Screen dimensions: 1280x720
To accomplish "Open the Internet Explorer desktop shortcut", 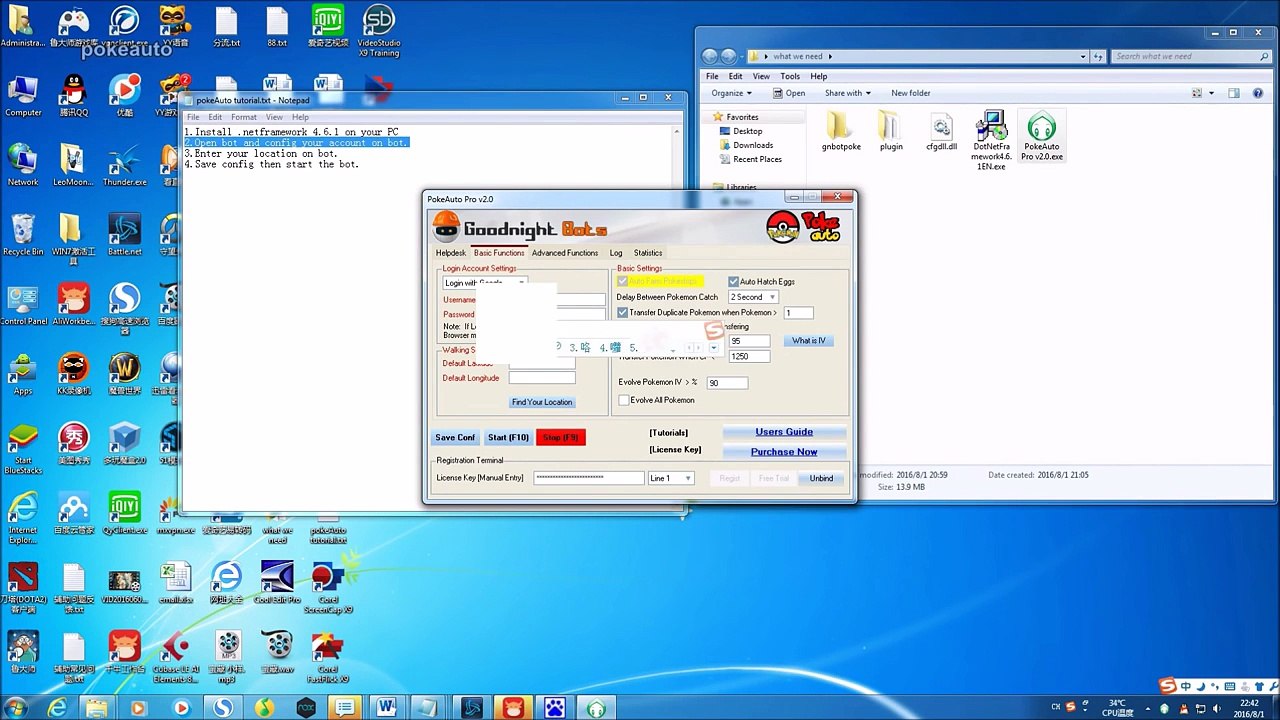I will pyautogui.click(x=23, y=518).
